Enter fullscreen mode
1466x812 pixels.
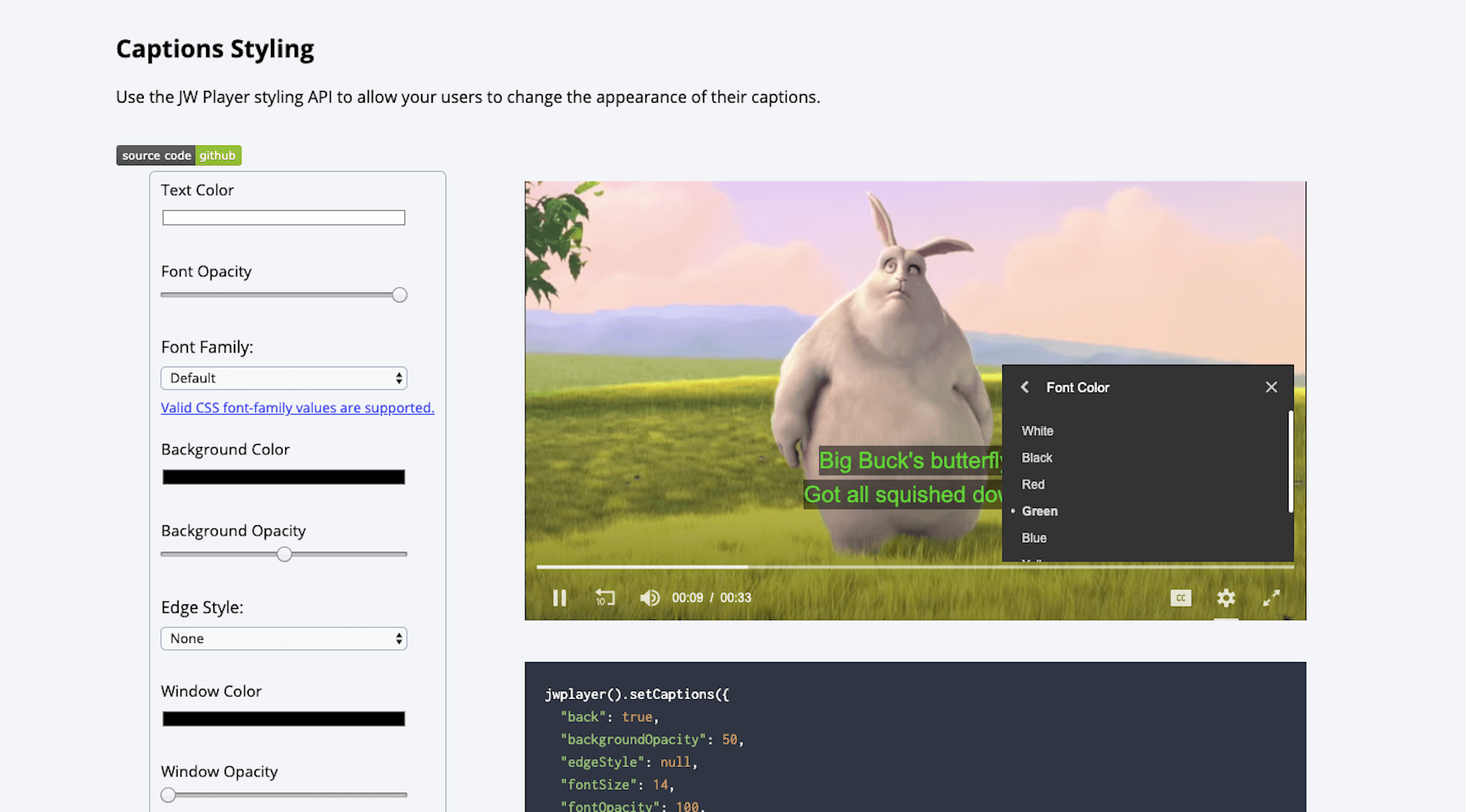point(1271,598)
